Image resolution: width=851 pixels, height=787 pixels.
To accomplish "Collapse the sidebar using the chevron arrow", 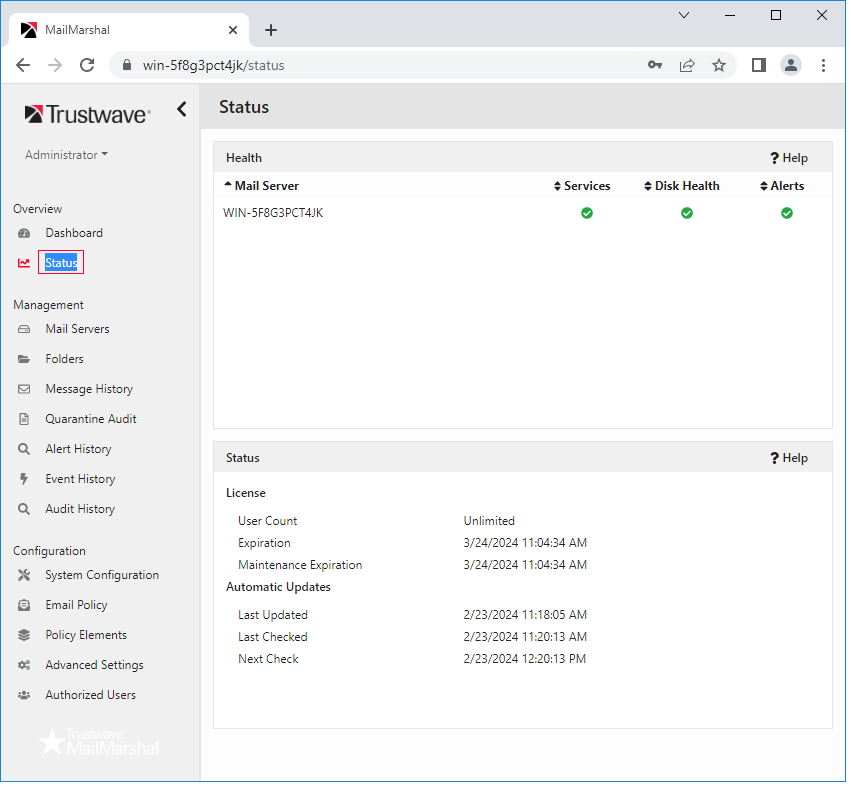I will pos(181,109).
